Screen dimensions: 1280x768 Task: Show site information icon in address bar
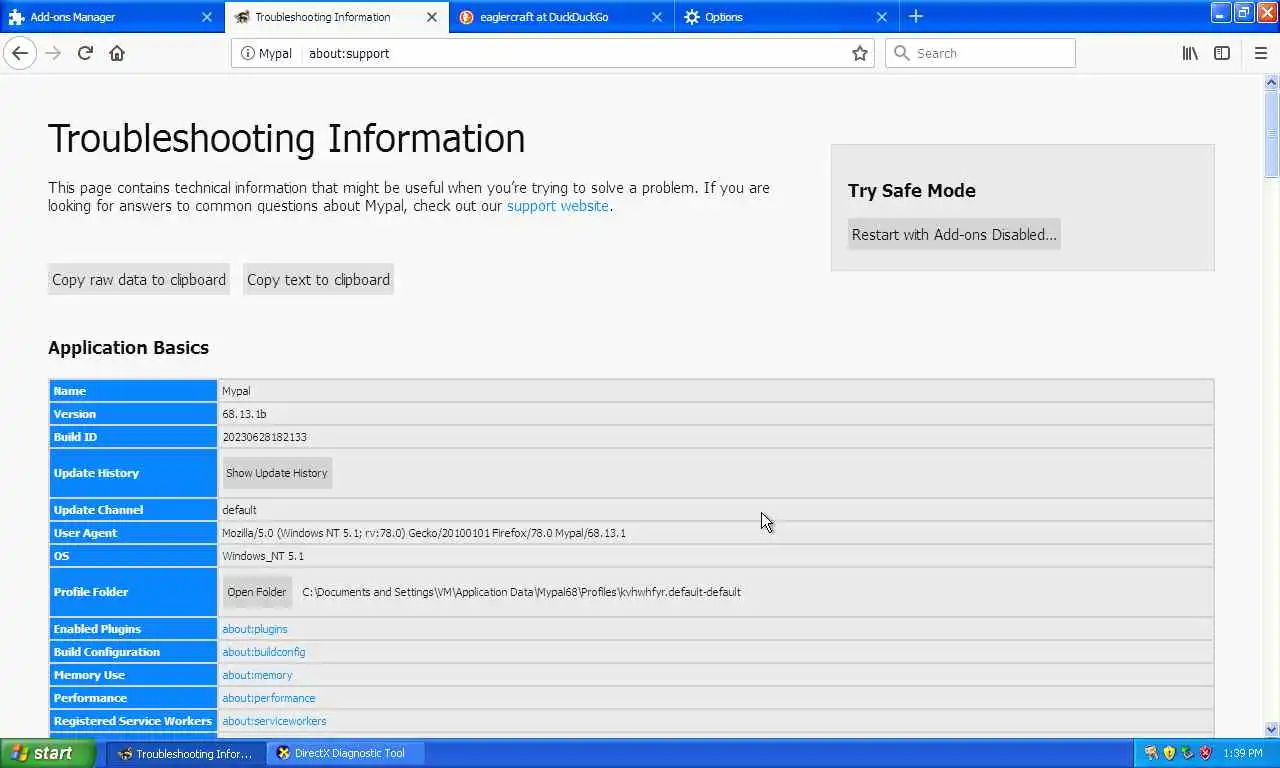247,53
